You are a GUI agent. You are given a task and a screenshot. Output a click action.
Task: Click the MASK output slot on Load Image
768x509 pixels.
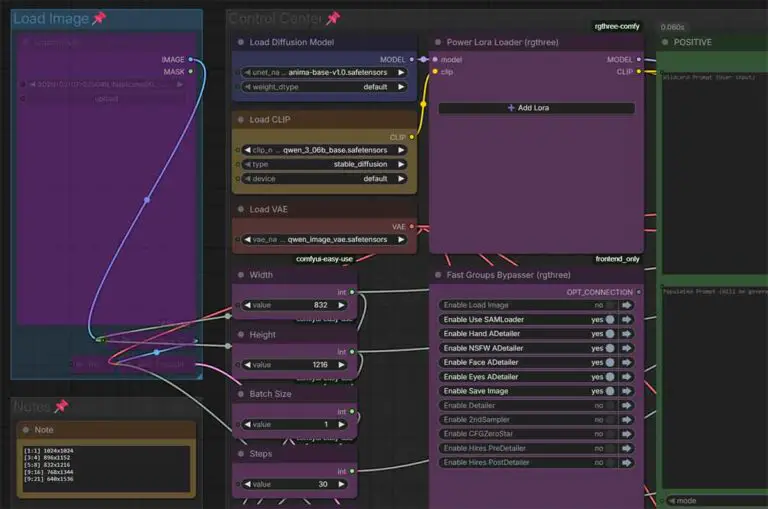[191, 72]
